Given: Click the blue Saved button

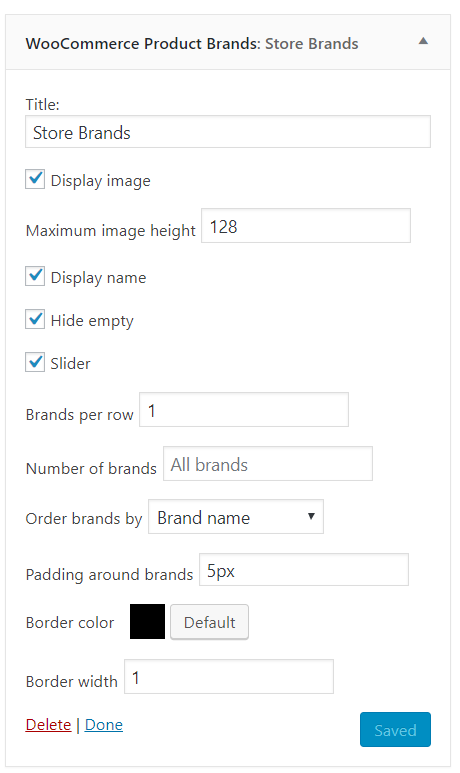Looking at the screenshot, I should pos(395,730).
